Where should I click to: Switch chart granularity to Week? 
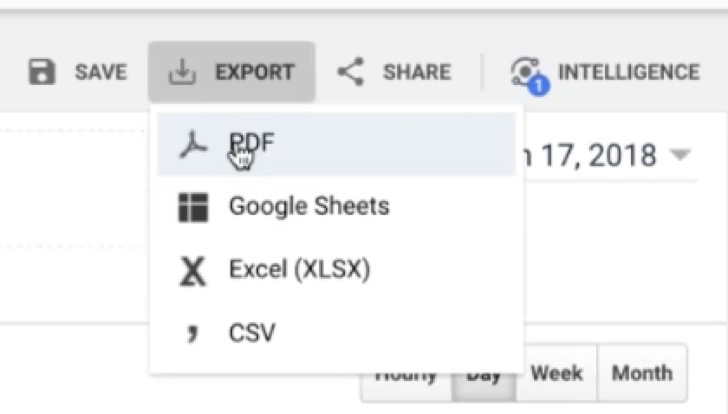[x=556, y=374]
